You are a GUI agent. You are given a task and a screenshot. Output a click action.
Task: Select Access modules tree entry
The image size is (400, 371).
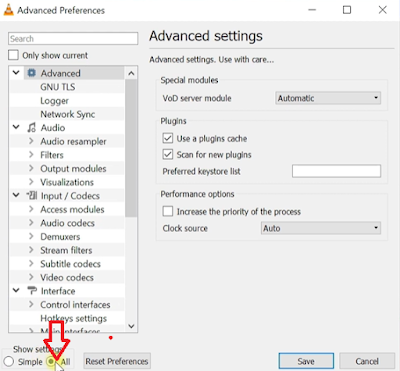[72, 209]
